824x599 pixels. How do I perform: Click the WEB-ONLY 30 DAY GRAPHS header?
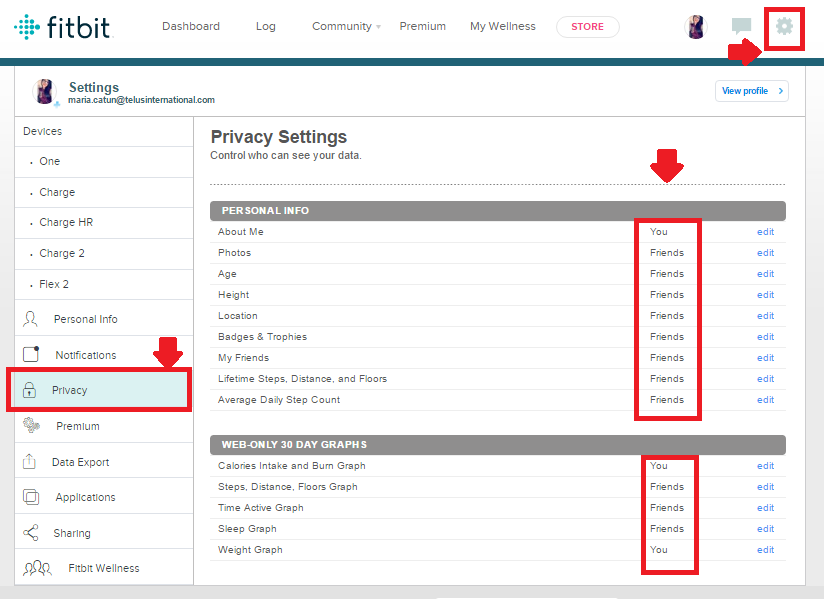pos(498,445)
